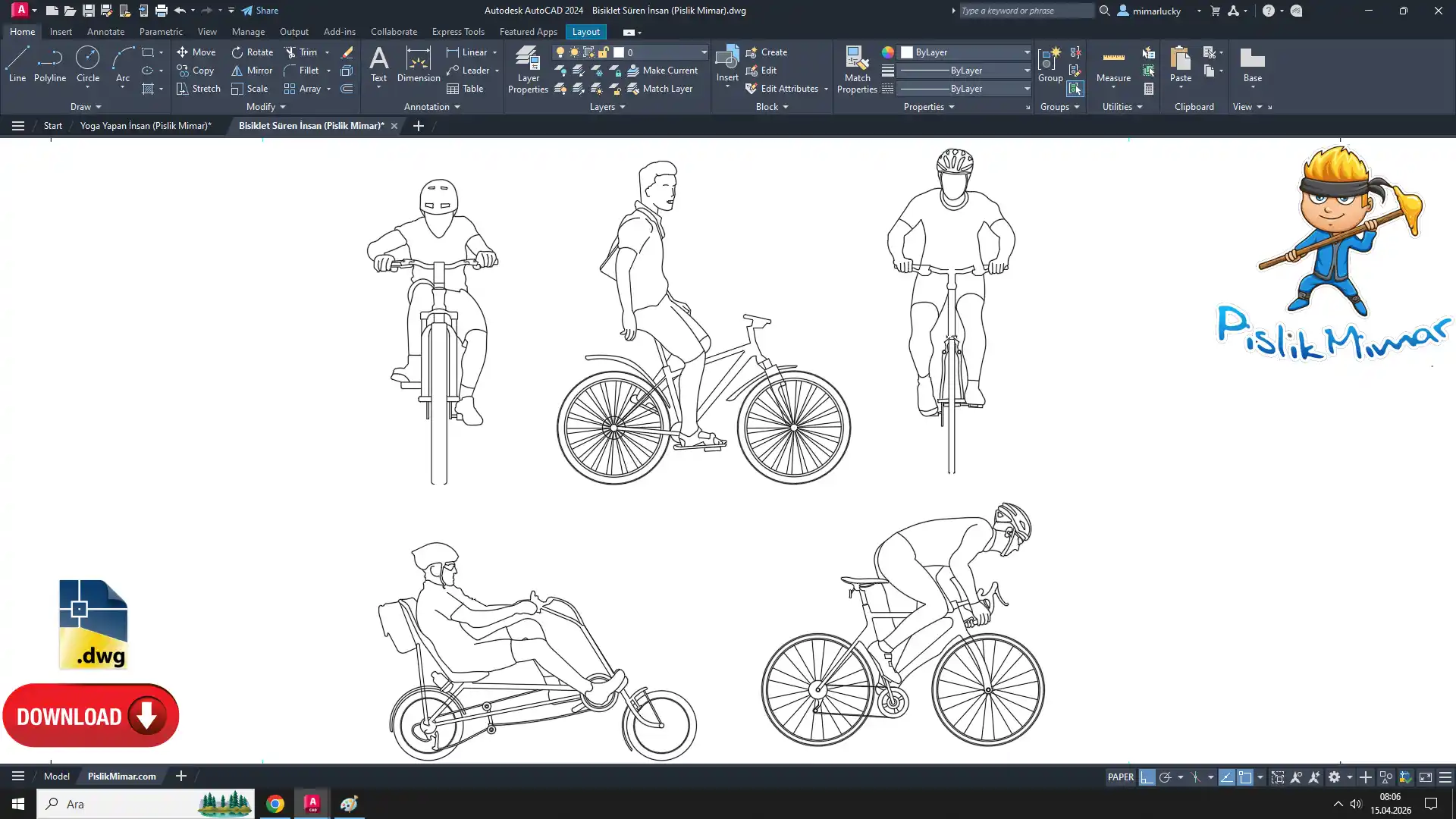1456x819 pixels.
Task: Toggle layer on/off lightbulb icon
Action: tap(560, 52)
